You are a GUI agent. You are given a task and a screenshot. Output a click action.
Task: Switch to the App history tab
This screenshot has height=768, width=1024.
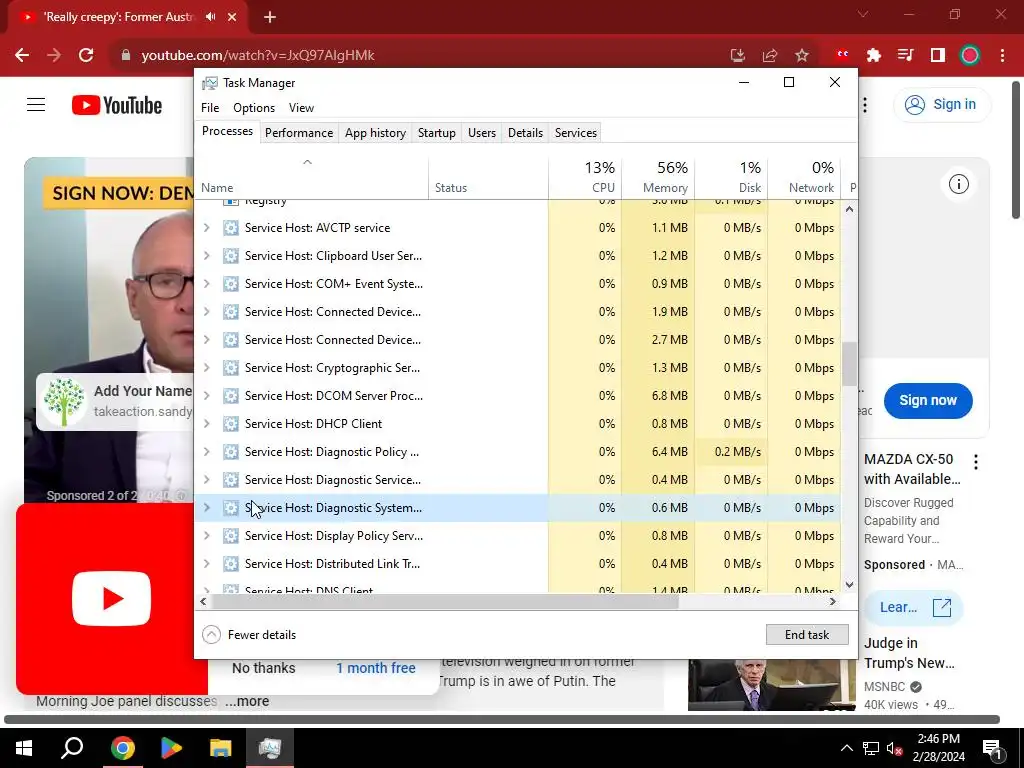point(375,133)
